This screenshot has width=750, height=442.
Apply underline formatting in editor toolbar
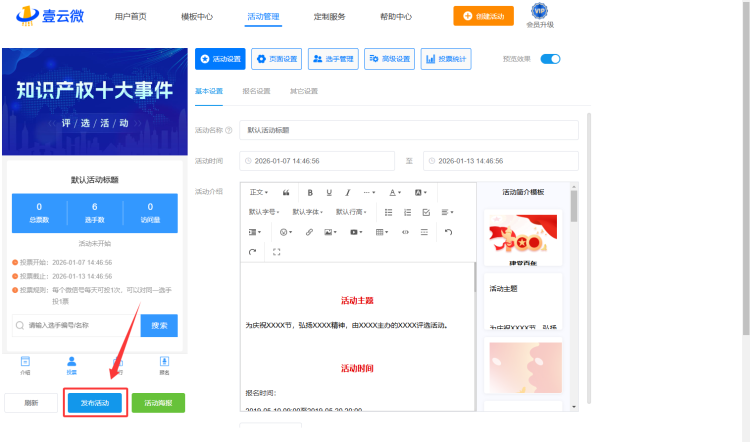point(329,192)
